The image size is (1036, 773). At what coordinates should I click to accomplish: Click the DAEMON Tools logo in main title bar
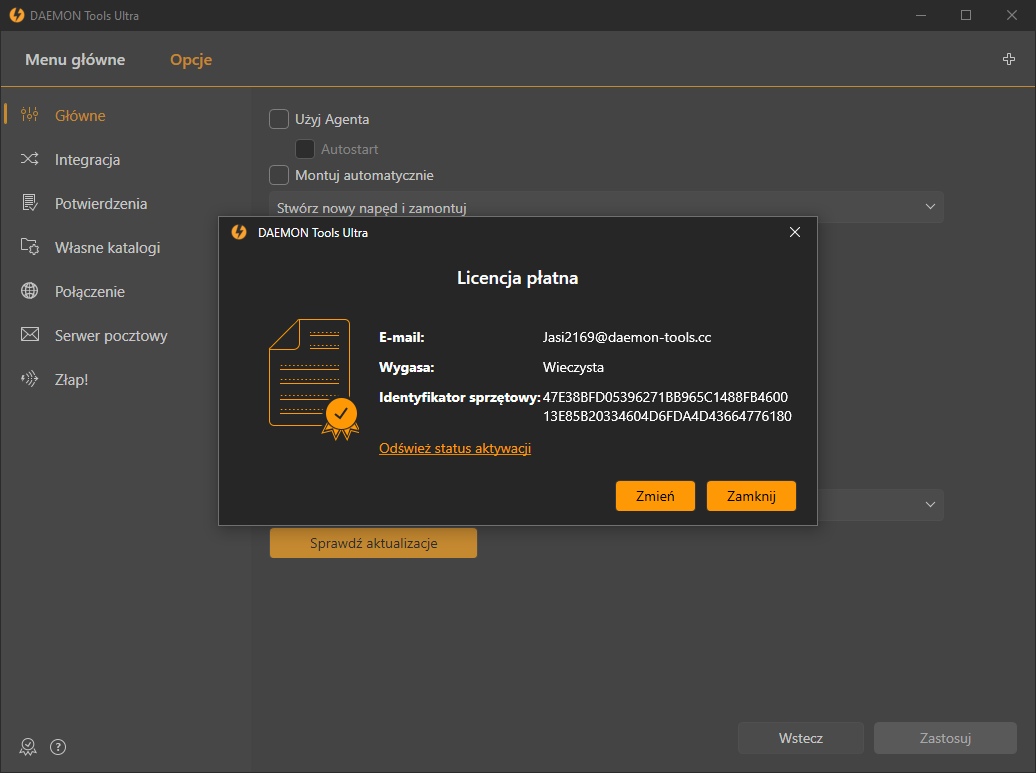coord(17,15)
